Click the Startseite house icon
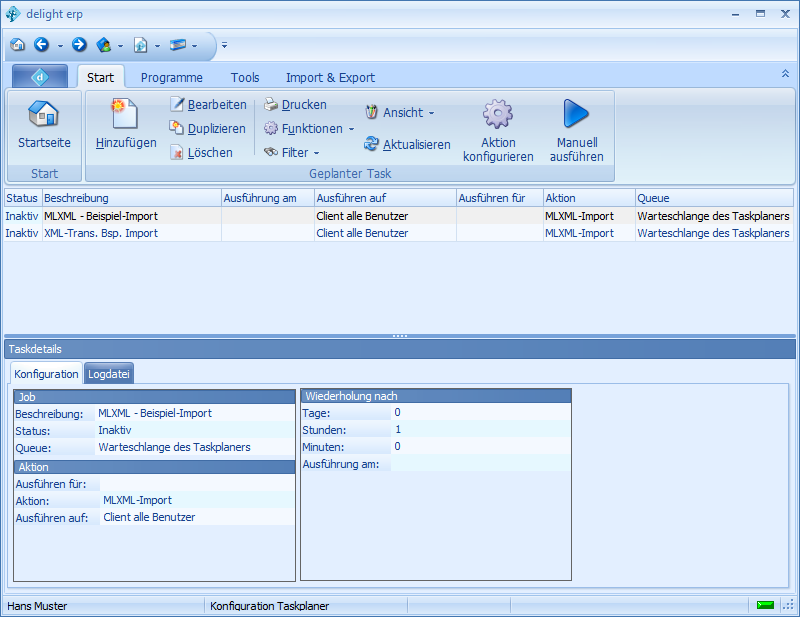 pyautogui.click(x=43, y=114)
